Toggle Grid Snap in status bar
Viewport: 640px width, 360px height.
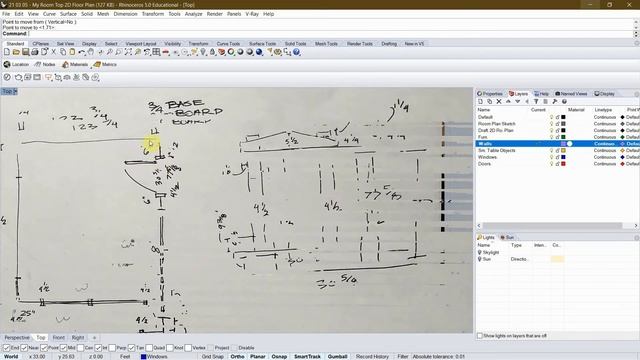point(213,356)
